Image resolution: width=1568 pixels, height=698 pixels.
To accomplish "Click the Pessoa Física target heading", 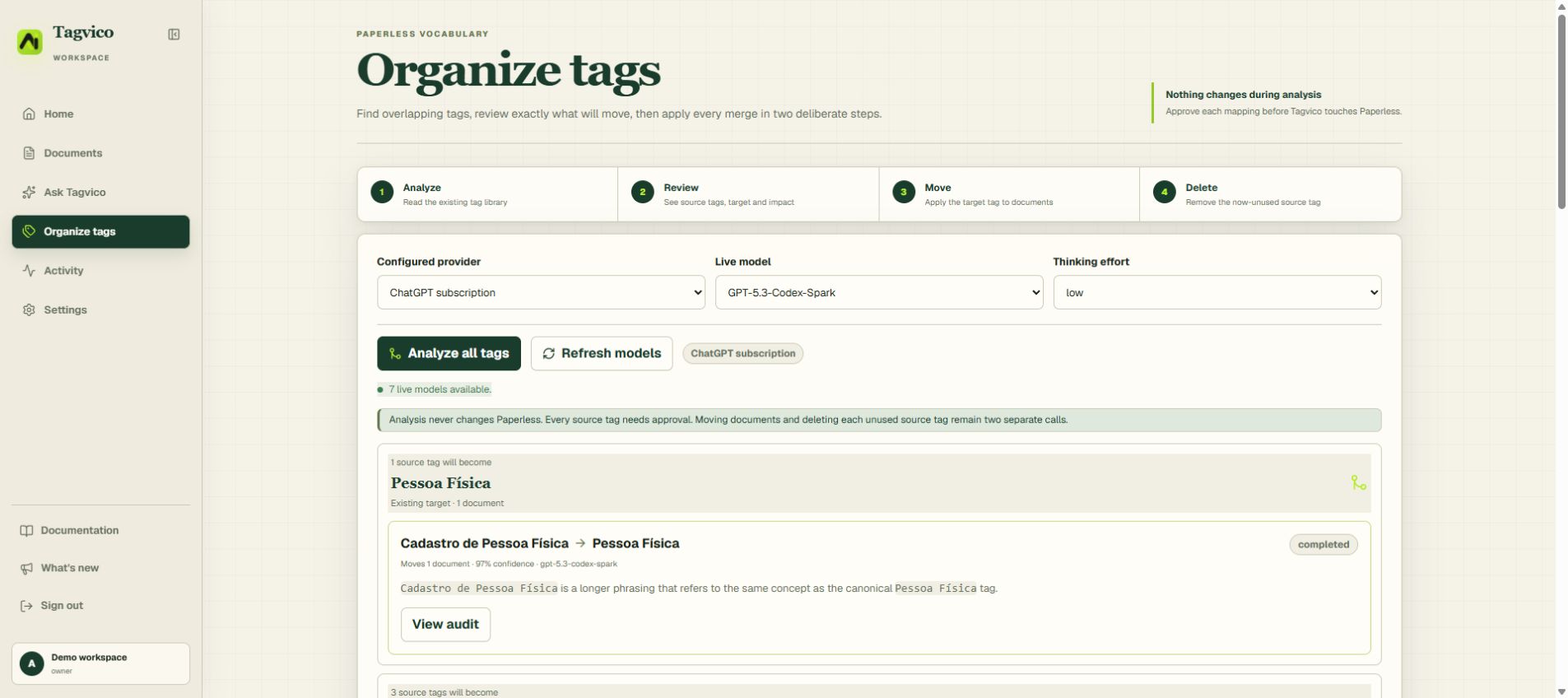I will [440, 483].
